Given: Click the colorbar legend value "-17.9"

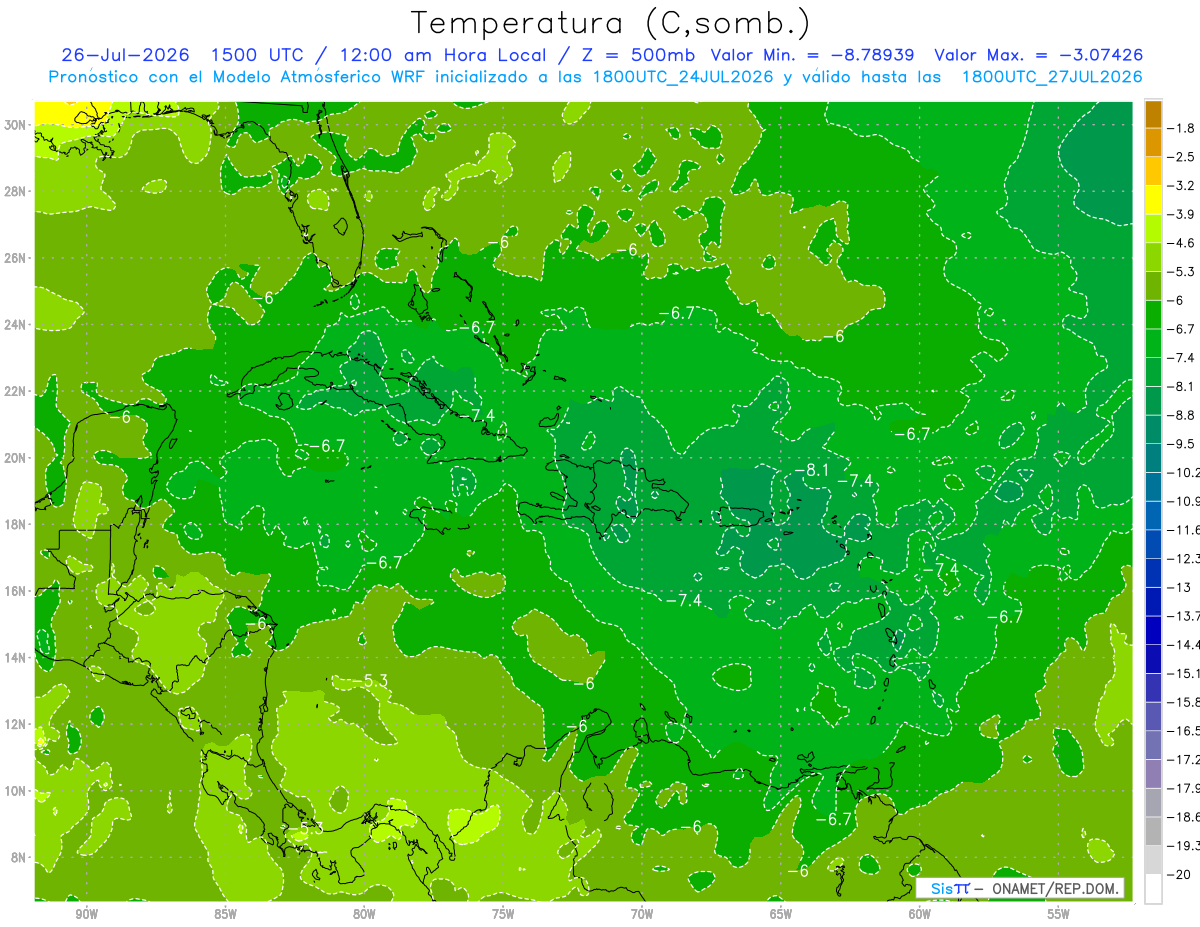Looking at the screenshot, I should (x=1184, y=788).
